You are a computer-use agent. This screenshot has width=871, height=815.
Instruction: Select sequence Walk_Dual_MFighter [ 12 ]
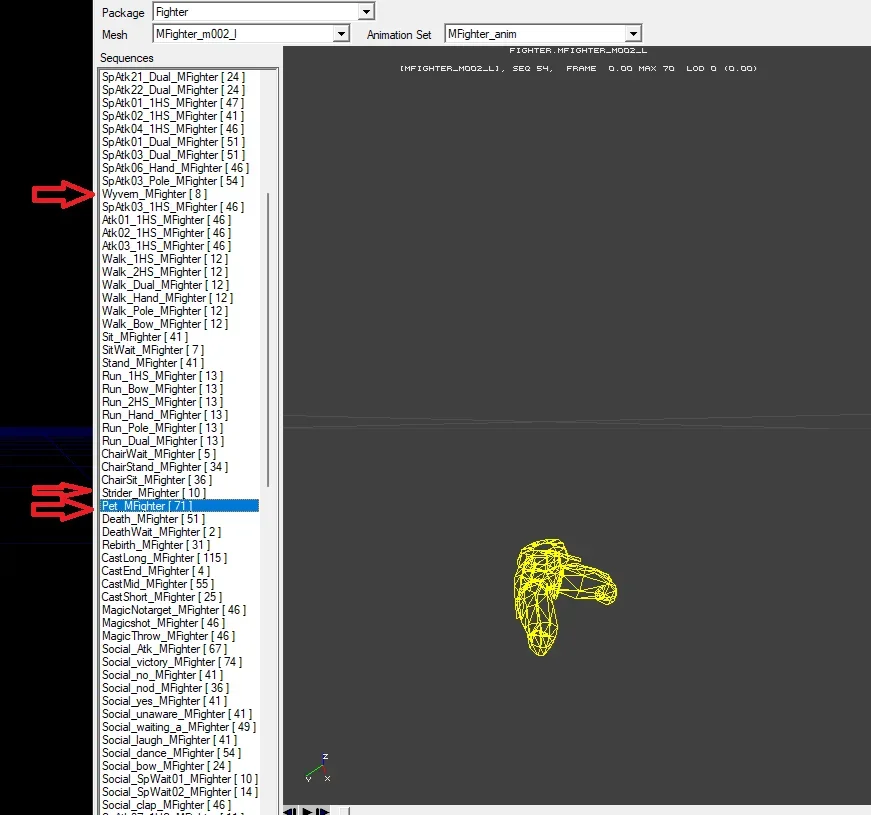click(166, 284)
